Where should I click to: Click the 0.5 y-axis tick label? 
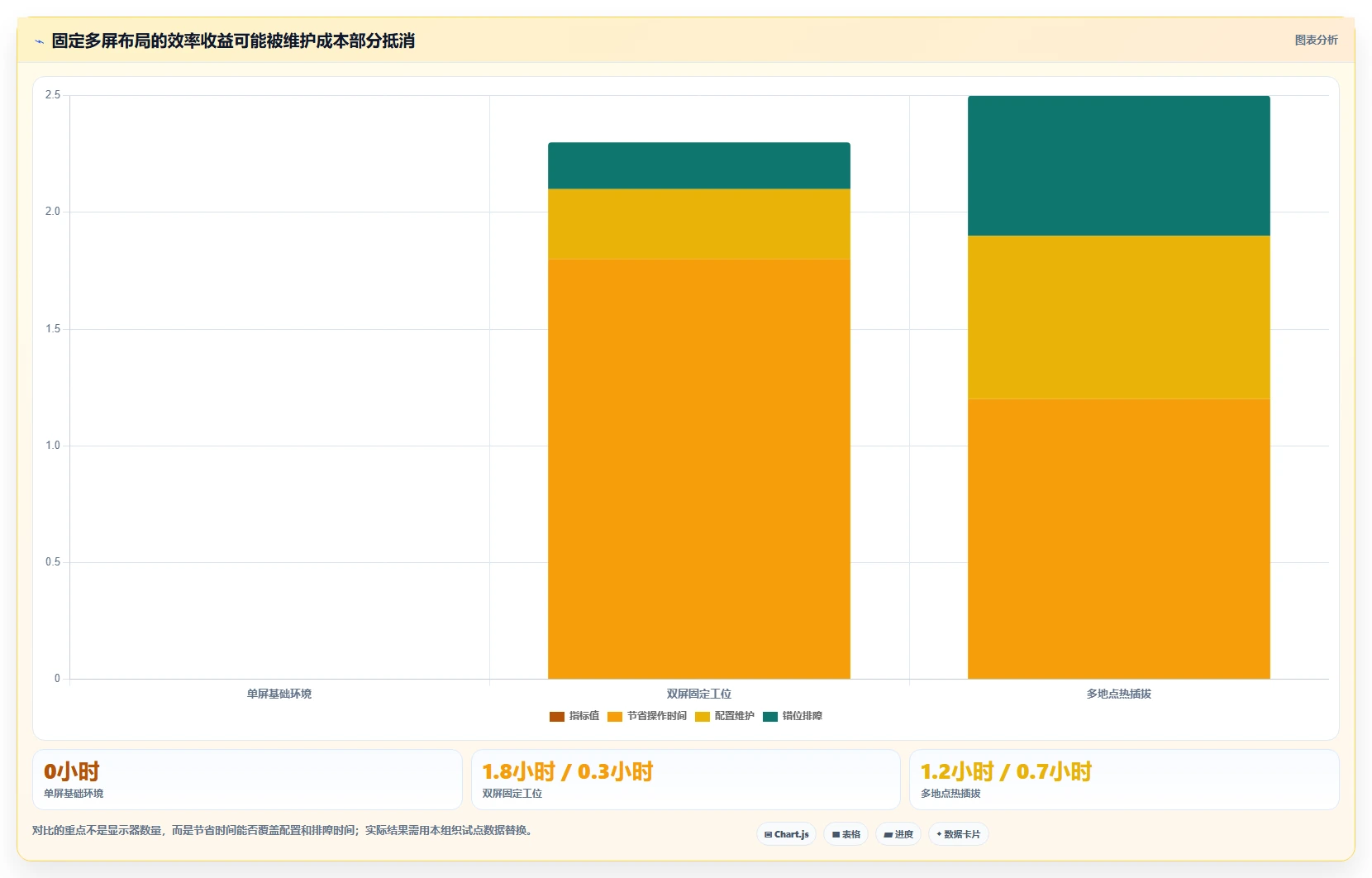[x=53, y=562]
